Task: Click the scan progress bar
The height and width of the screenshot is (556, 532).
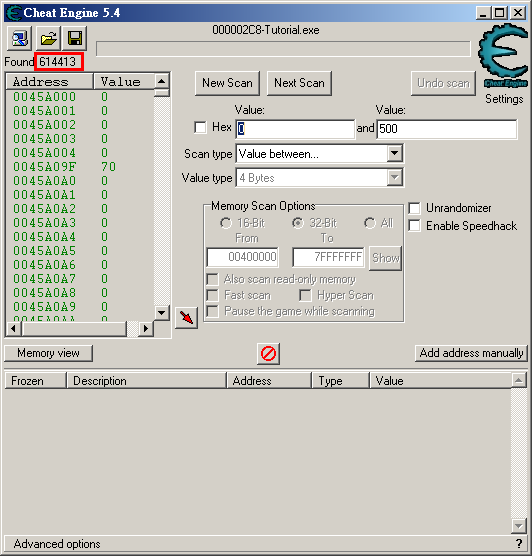Action: pos(283,49)
